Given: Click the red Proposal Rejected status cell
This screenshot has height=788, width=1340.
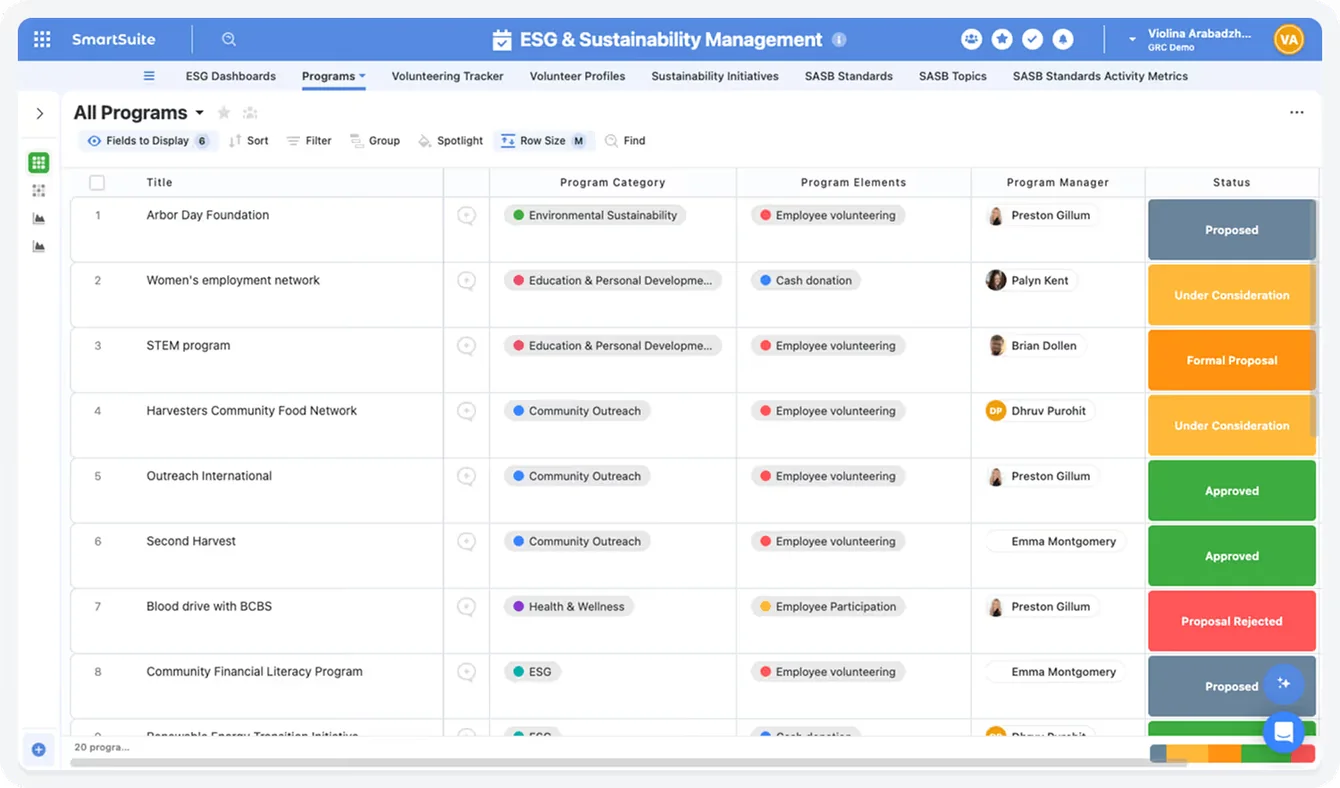Looking at the screenshot, I should [x=1231, y=621].
